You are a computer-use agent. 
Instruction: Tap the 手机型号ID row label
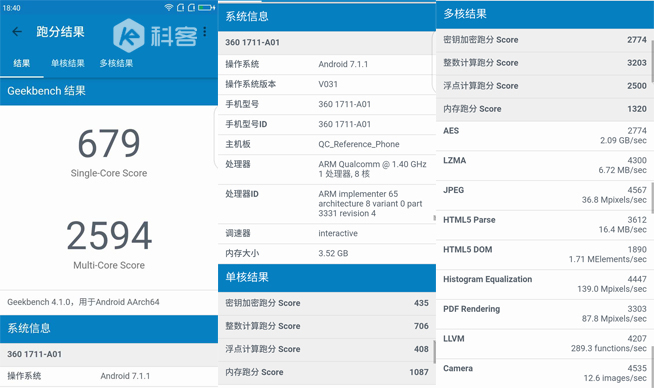[246, 124]
